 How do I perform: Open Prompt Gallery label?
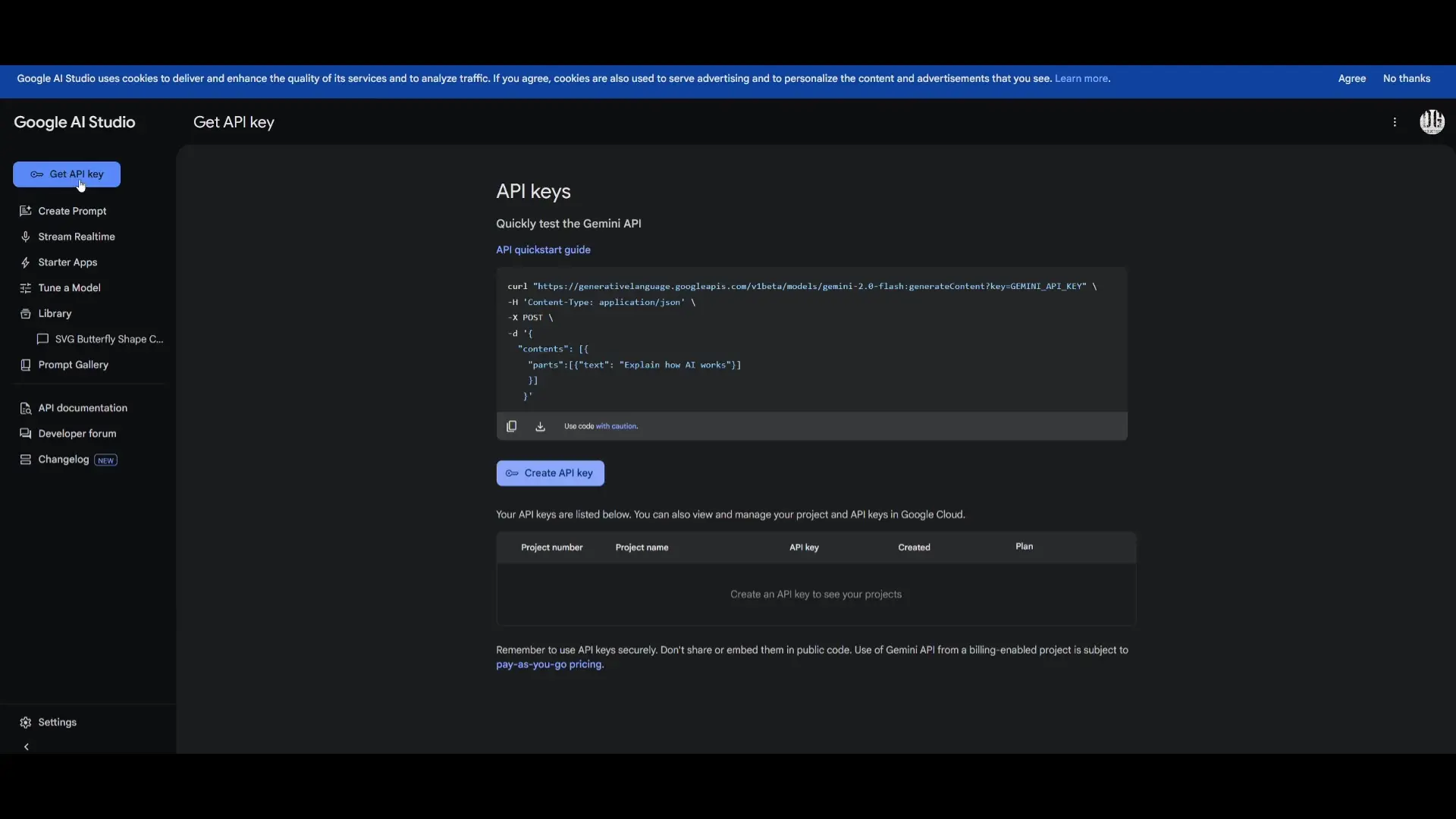pyautogui.click(x=73, y=365)
